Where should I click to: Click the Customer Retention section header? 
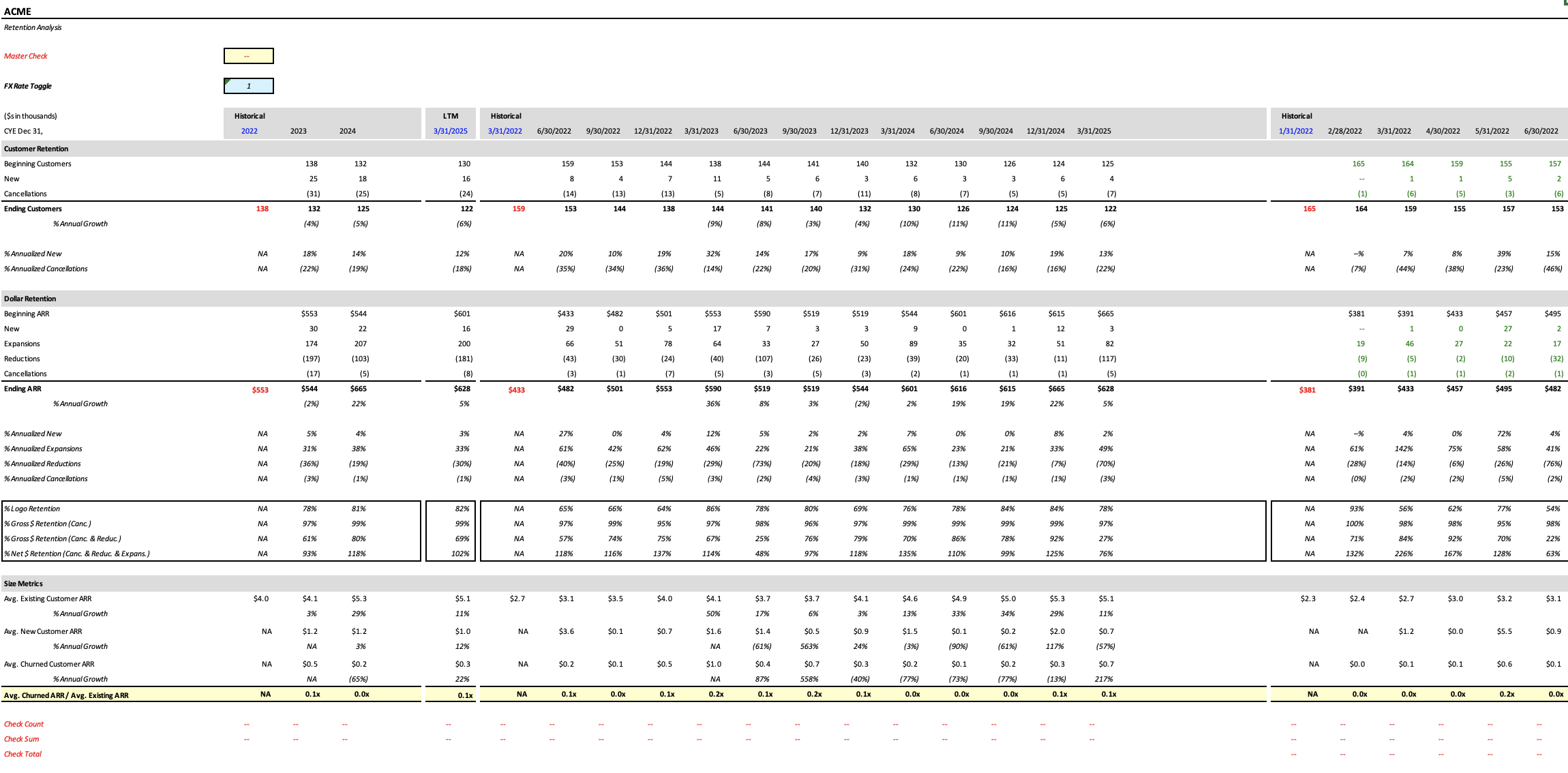coord(36,149)
